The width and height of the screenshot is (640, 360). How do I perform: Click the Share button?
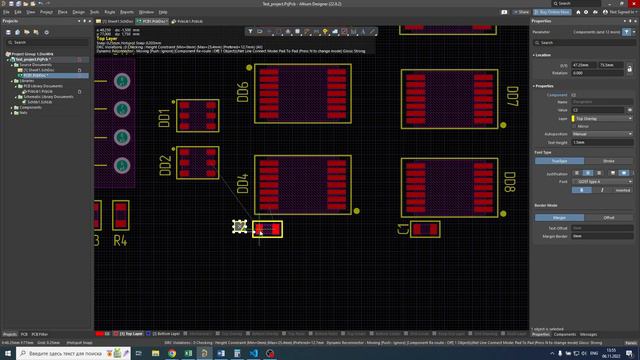tap(521, 12)
